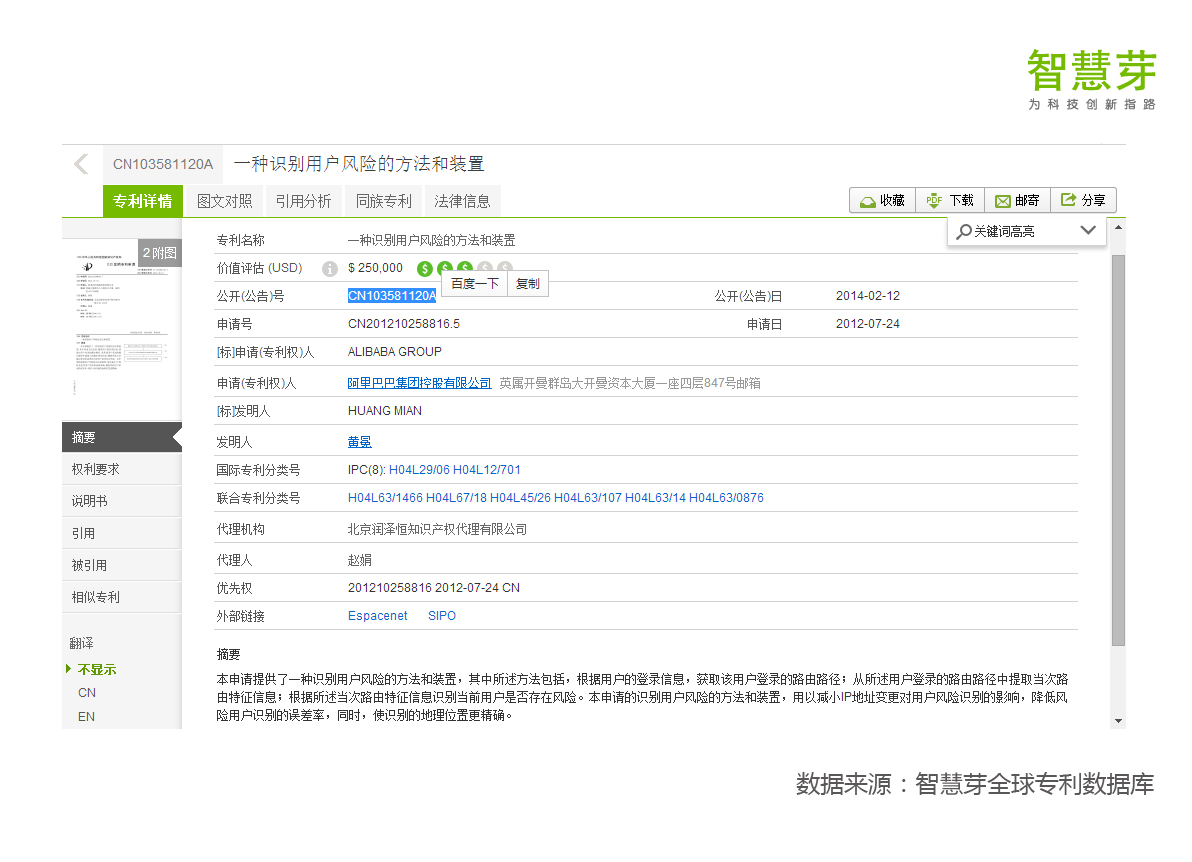Download the patent PDF via 下载
The image size is (1192, 862).
pyautogui.click(x=950, y=201)
